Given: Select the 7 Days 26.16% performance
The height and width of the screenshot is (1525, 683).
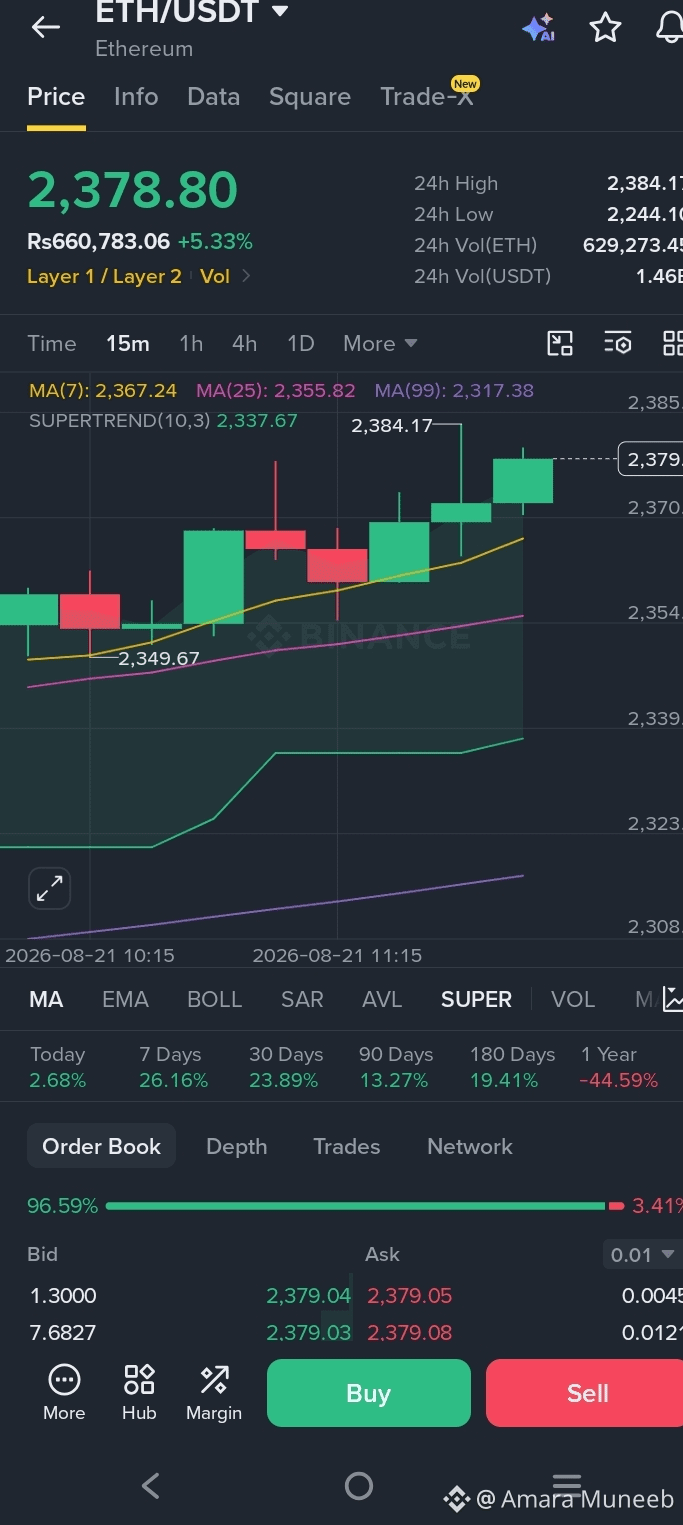Looking at the screenshot, I should pyautogui.click(x=174, y=1067).
